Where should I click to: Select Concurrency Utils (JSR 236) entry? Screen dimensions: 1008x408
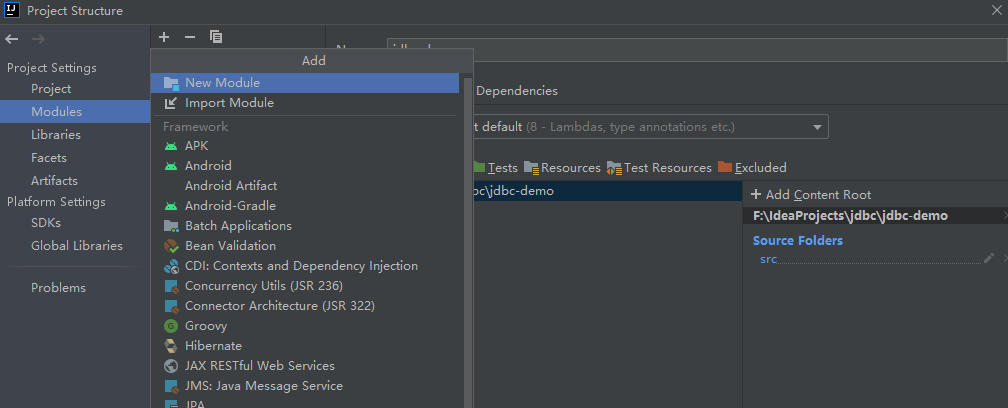click(x=305, y=286)
